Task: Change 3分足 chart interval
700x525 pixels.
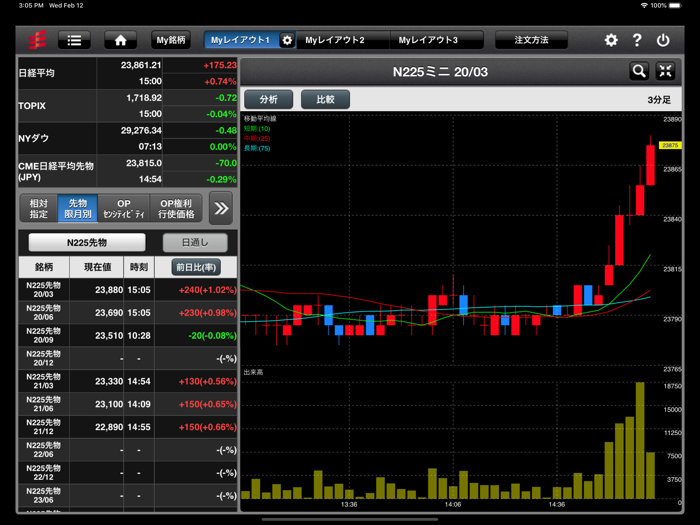Action: 659,100
